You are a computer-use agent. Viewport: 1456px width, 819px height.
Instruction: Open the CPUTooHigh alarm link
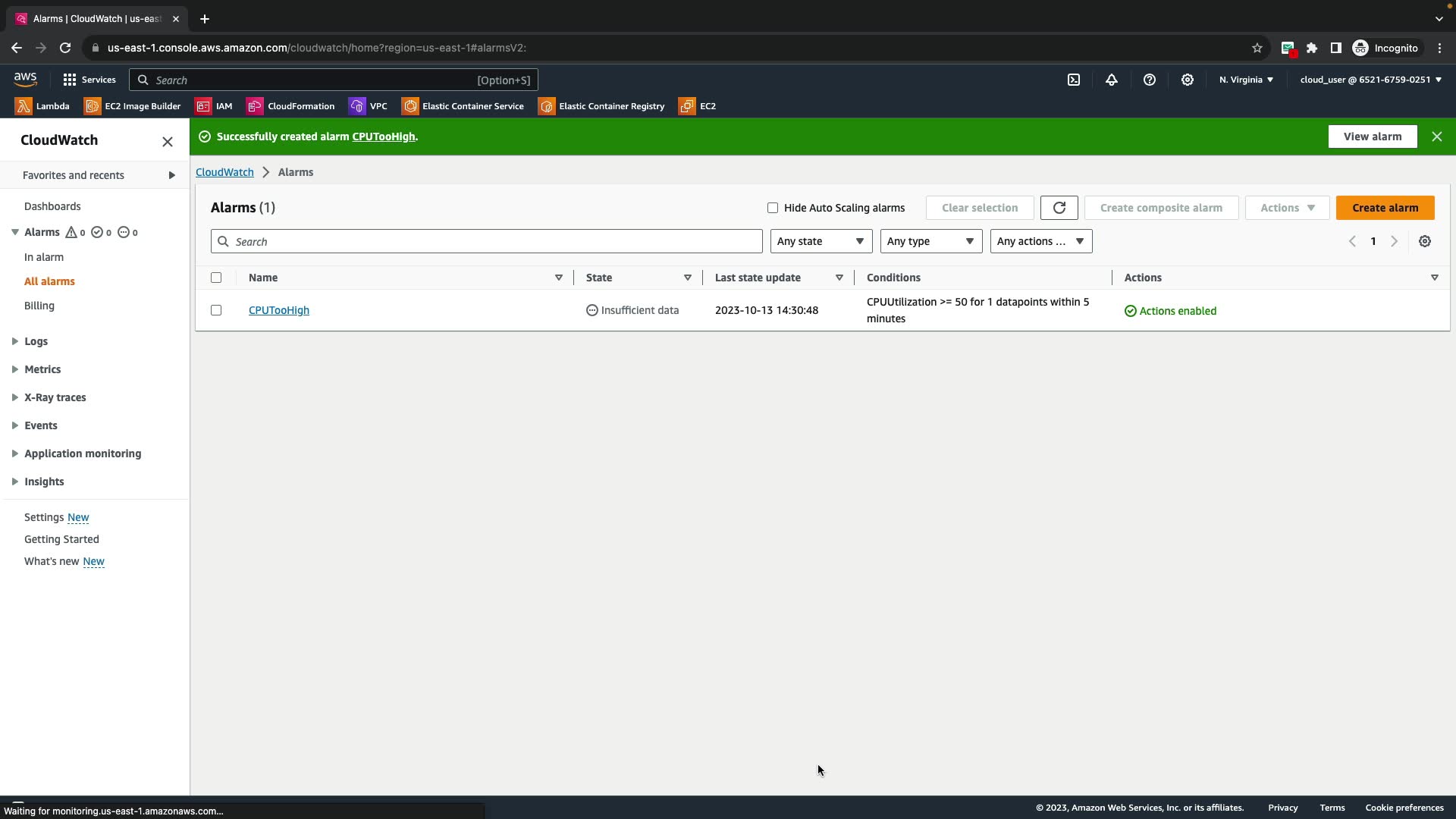279,310
